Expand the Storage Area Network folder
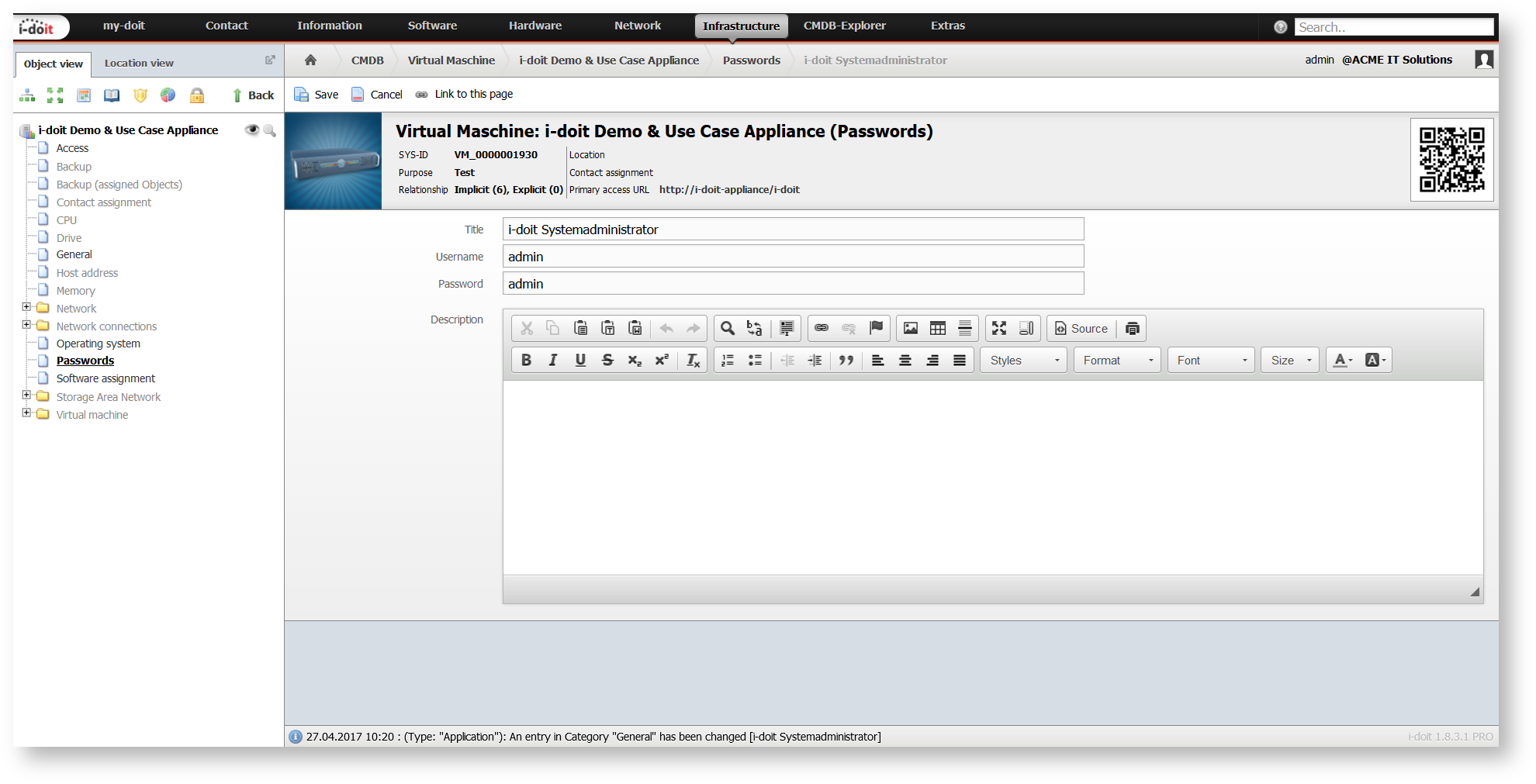This screenshot has height=784, width=1536. (26, 396)
